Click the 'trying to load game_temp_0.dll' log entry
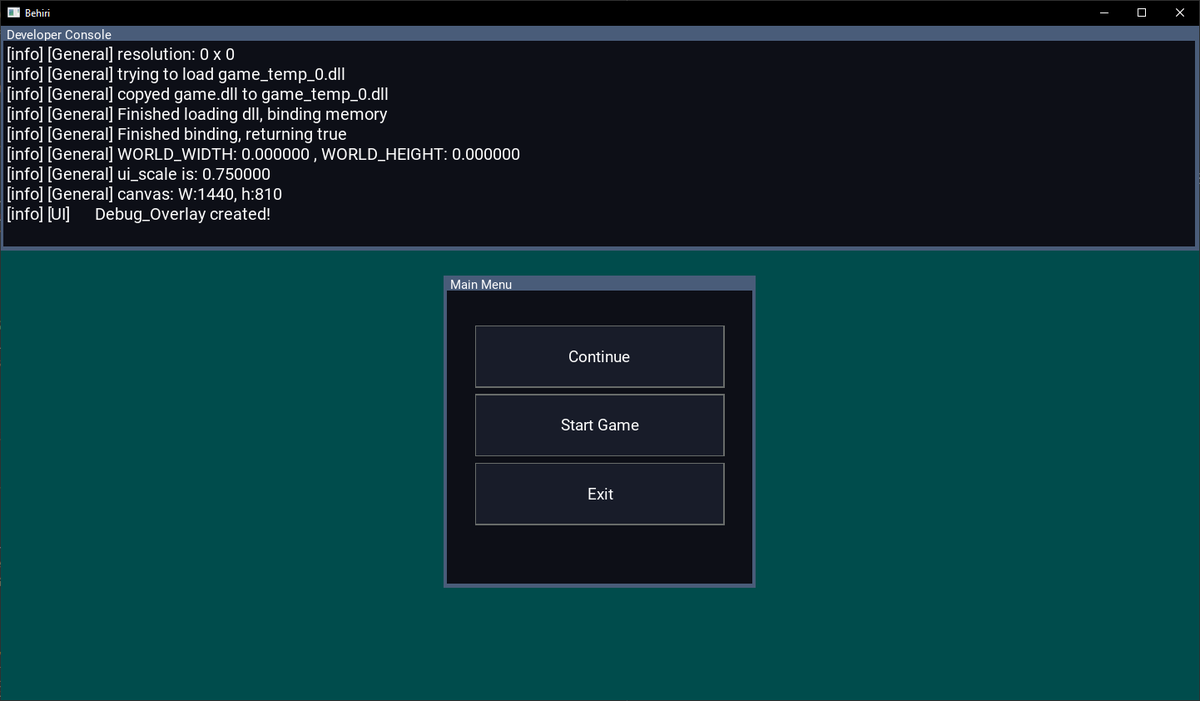 pos(176,74)
